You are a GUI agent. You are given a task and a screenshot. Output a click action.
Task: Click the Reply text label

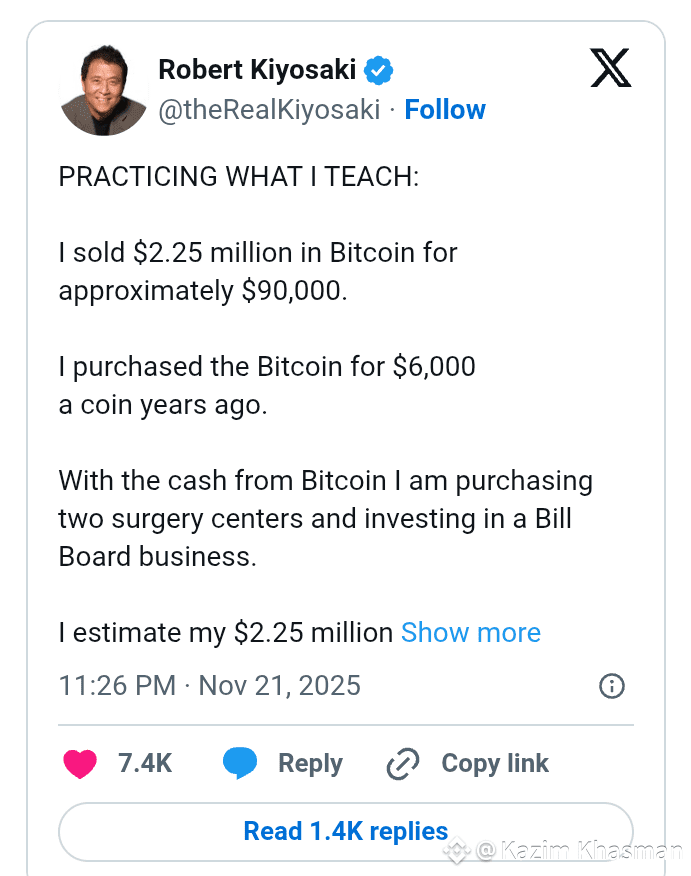[x=310, y=764]
